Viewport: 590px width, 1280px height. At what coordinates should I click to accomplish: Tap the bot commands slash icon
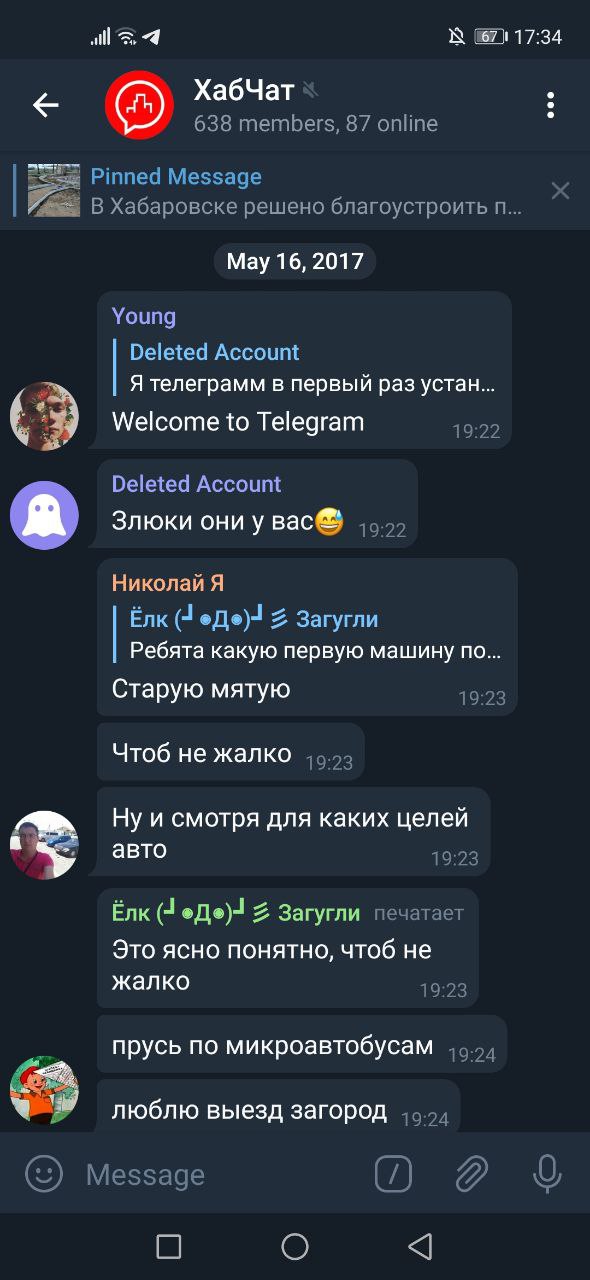tap(393, 1173)
